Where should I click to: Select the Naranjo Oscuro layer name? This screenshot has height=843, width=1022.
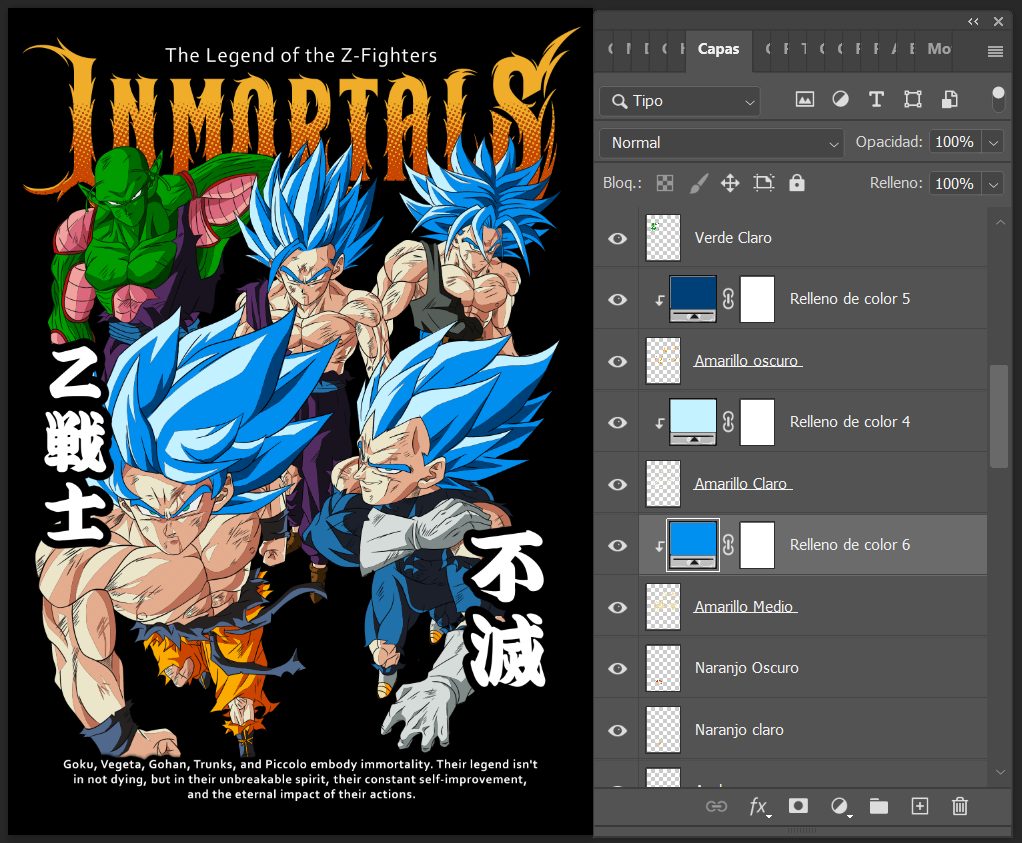click(x=746, y=668)
